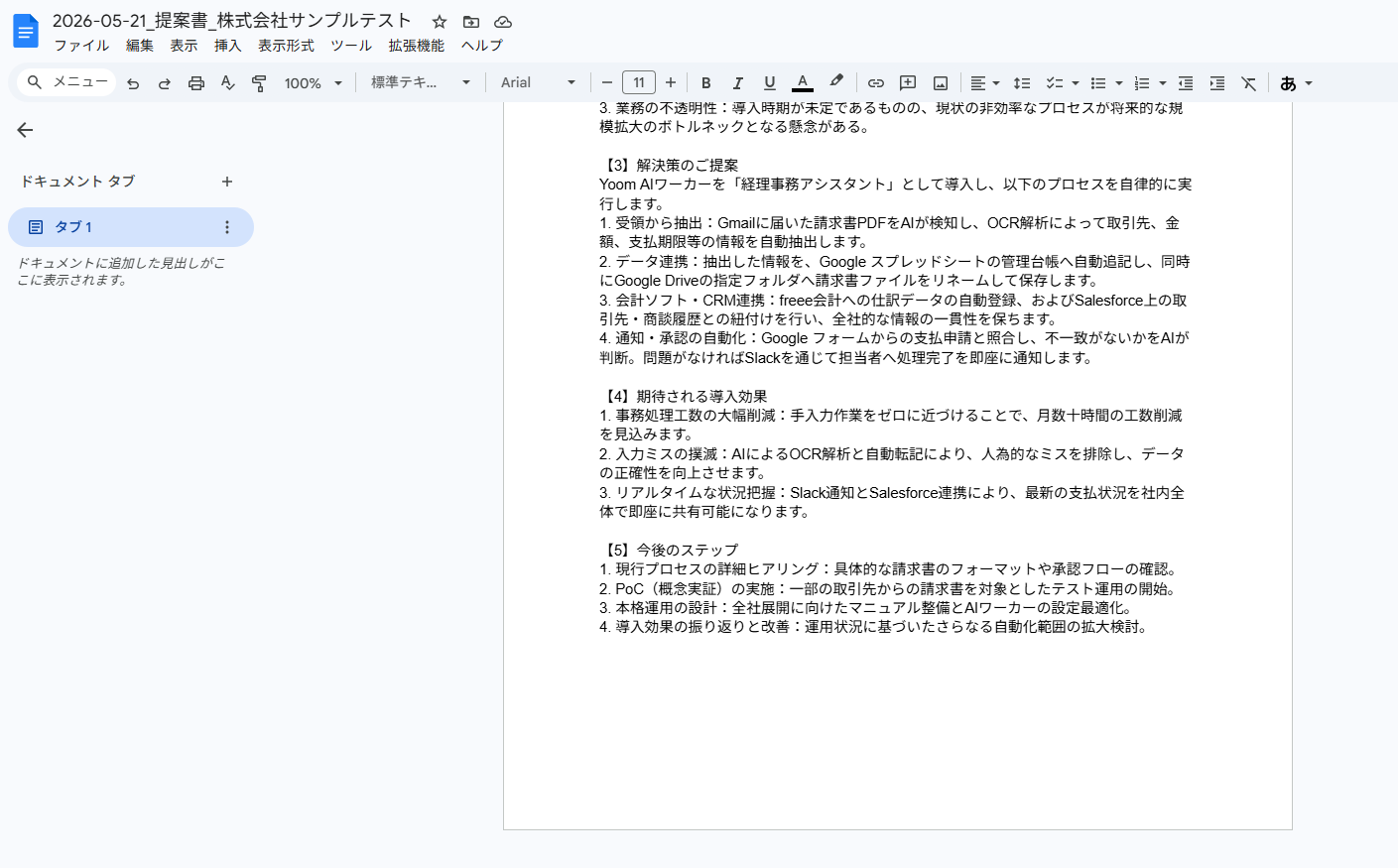The height and width of the screenshot is (868, 1398).
Task: Click the print icon
Action: 196,83
